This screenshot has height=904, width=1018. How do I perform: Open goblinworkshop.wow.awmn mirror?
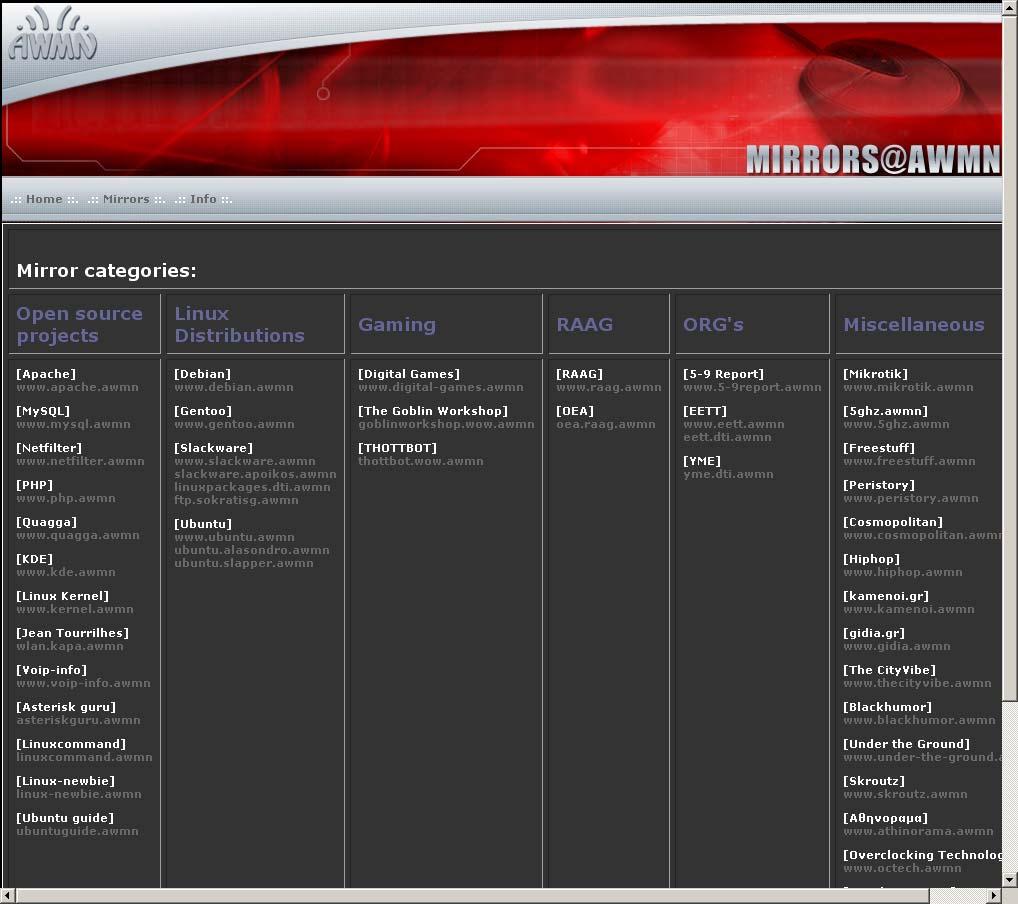click(x=446, y=424)
